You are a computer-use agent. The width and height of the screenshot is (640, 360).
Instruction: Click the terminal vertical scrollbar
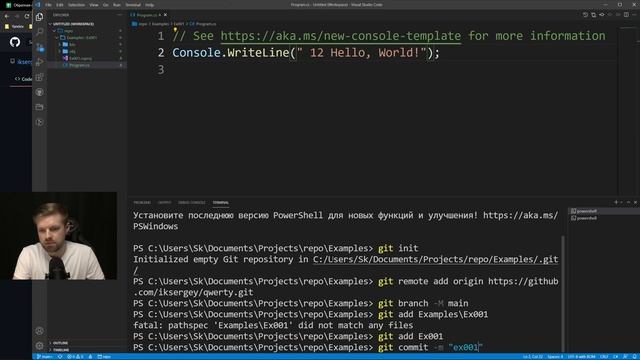(563, 294)
